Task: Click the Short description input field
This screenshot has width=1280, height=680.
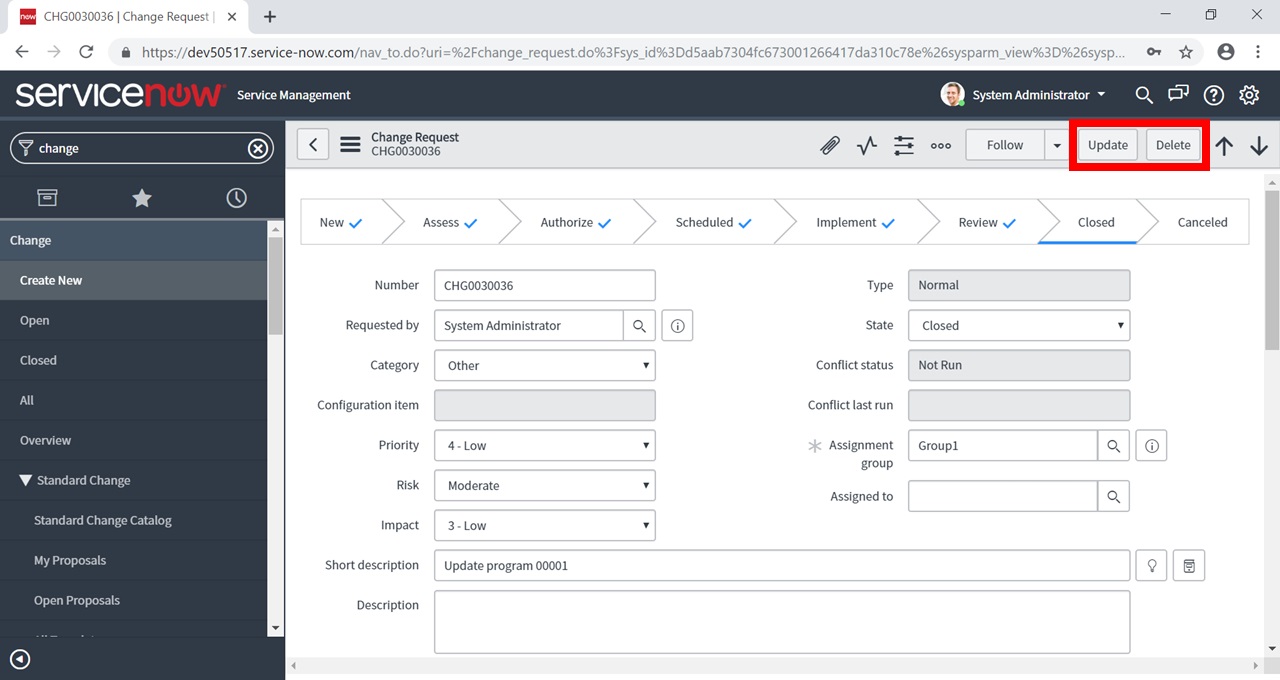Action: tap(782, 566)
